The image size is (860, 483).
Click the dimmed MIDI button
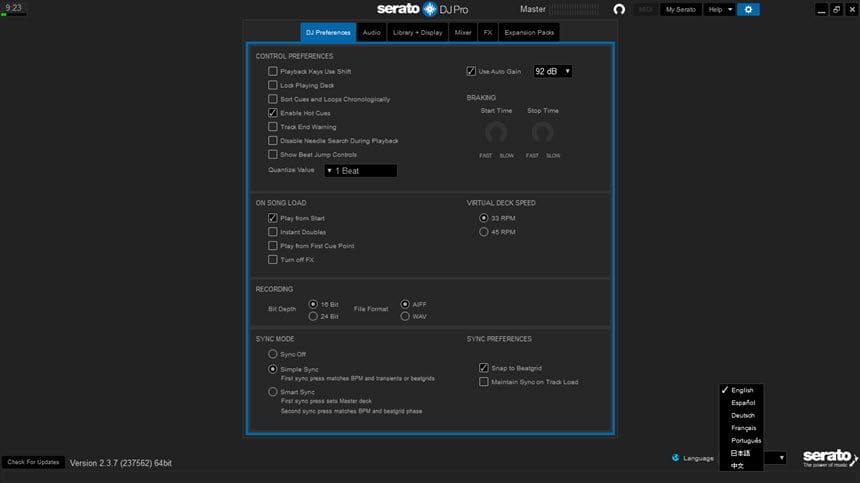point(646,9)
